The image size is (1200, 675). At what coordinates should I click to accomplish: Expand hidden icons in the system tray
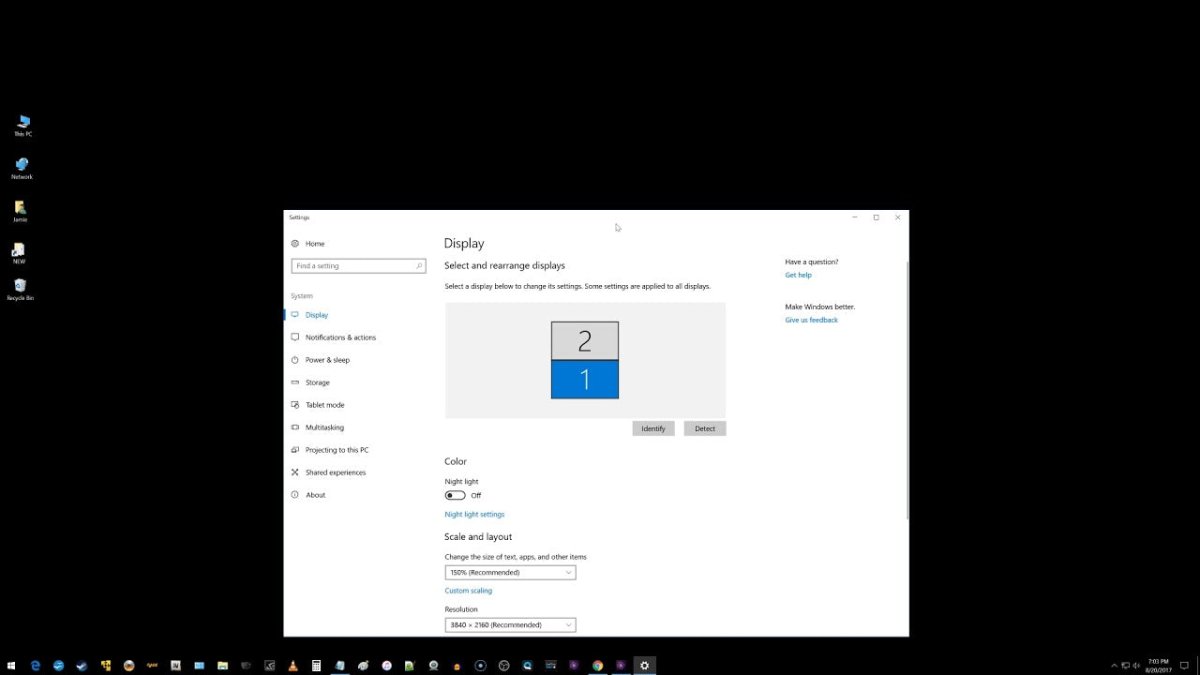pyautogui.click(x=1113, y=665)
